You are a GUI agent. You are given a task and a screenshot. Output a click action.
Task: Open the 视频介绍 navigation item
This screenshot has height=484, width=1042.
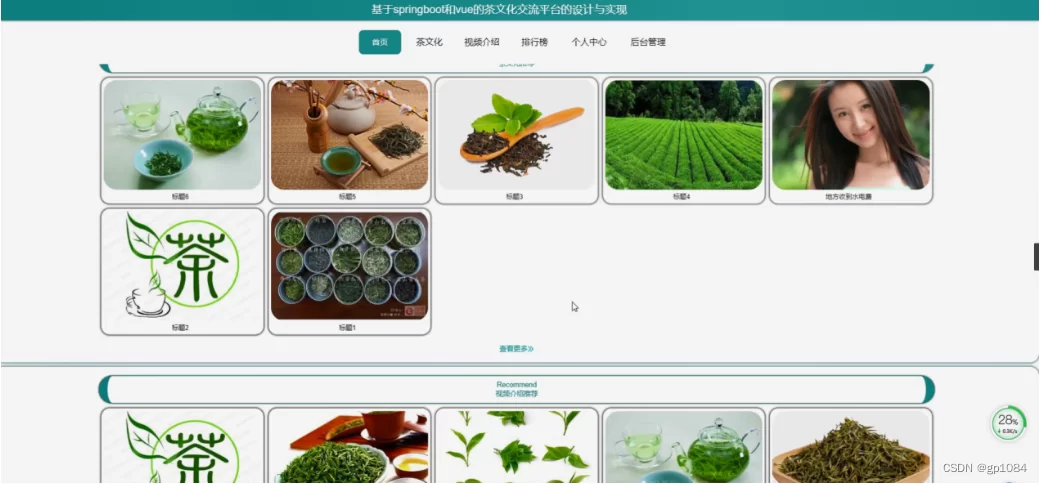[x=481, y=42]
